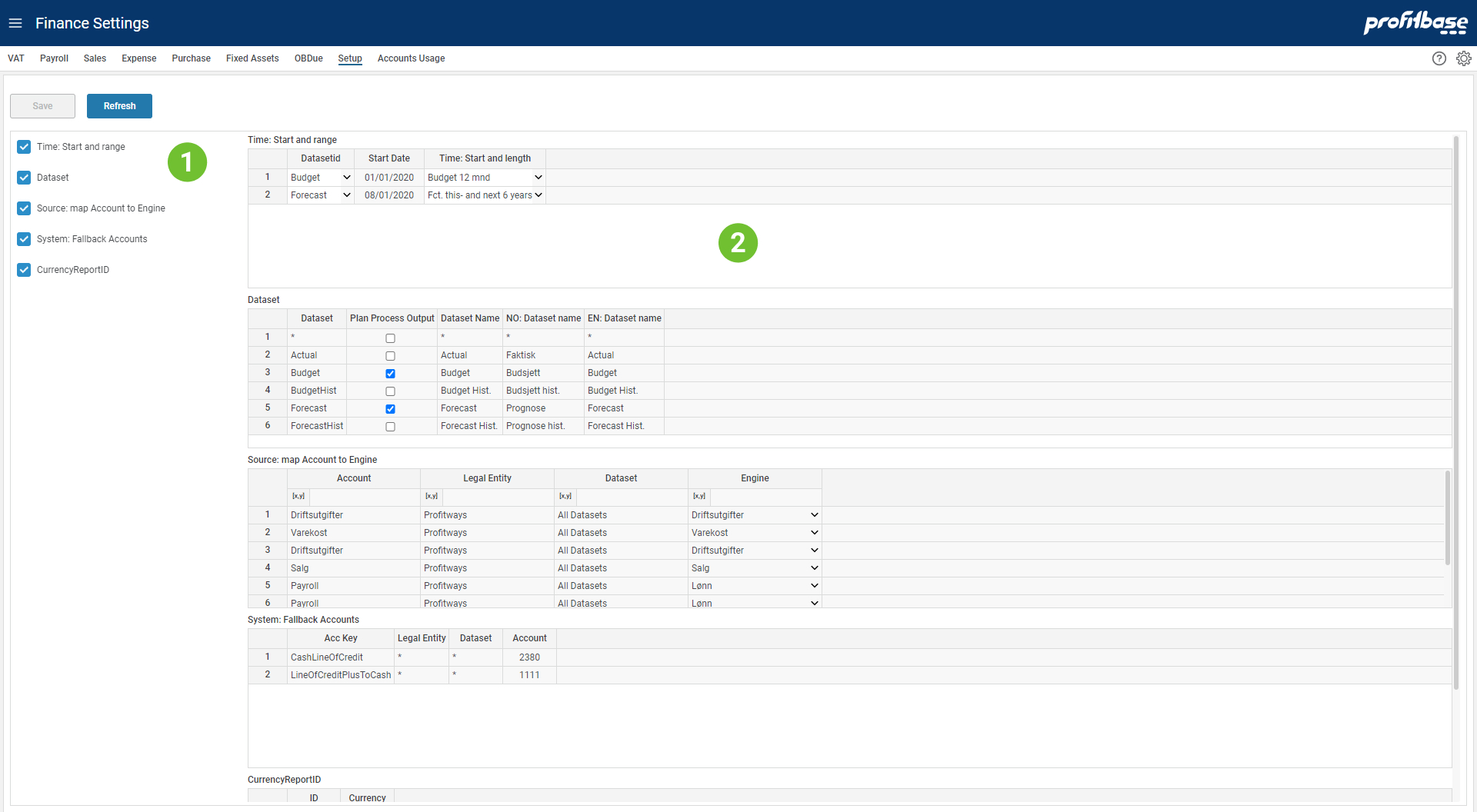Check Plan Process Output for ForecastHist row
Viewport: 1477px width, 812px height.
click(x=390, y=427)
